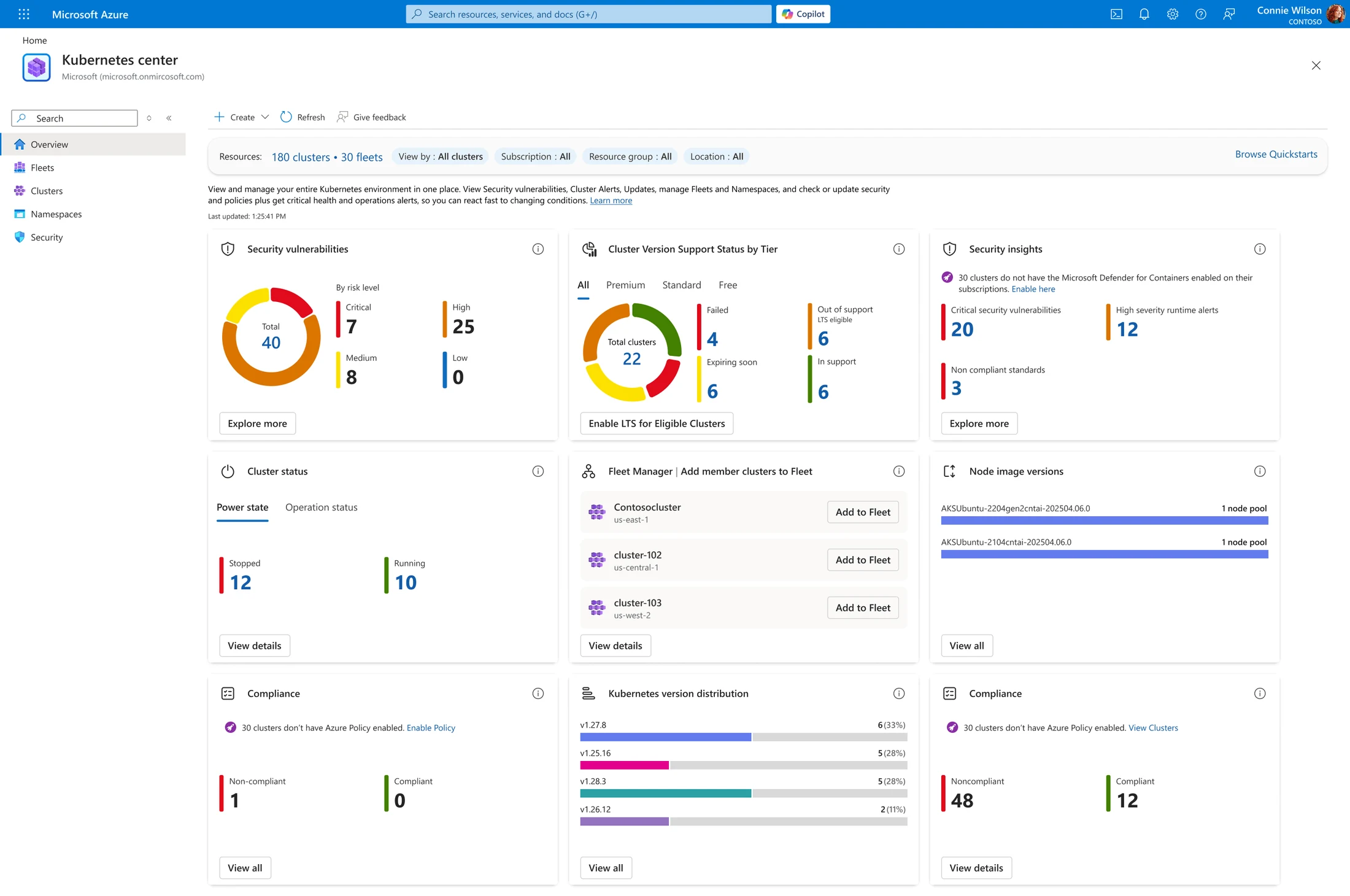Open the Resource group filter
The image size is (1350, 896).
pos(630,156)
